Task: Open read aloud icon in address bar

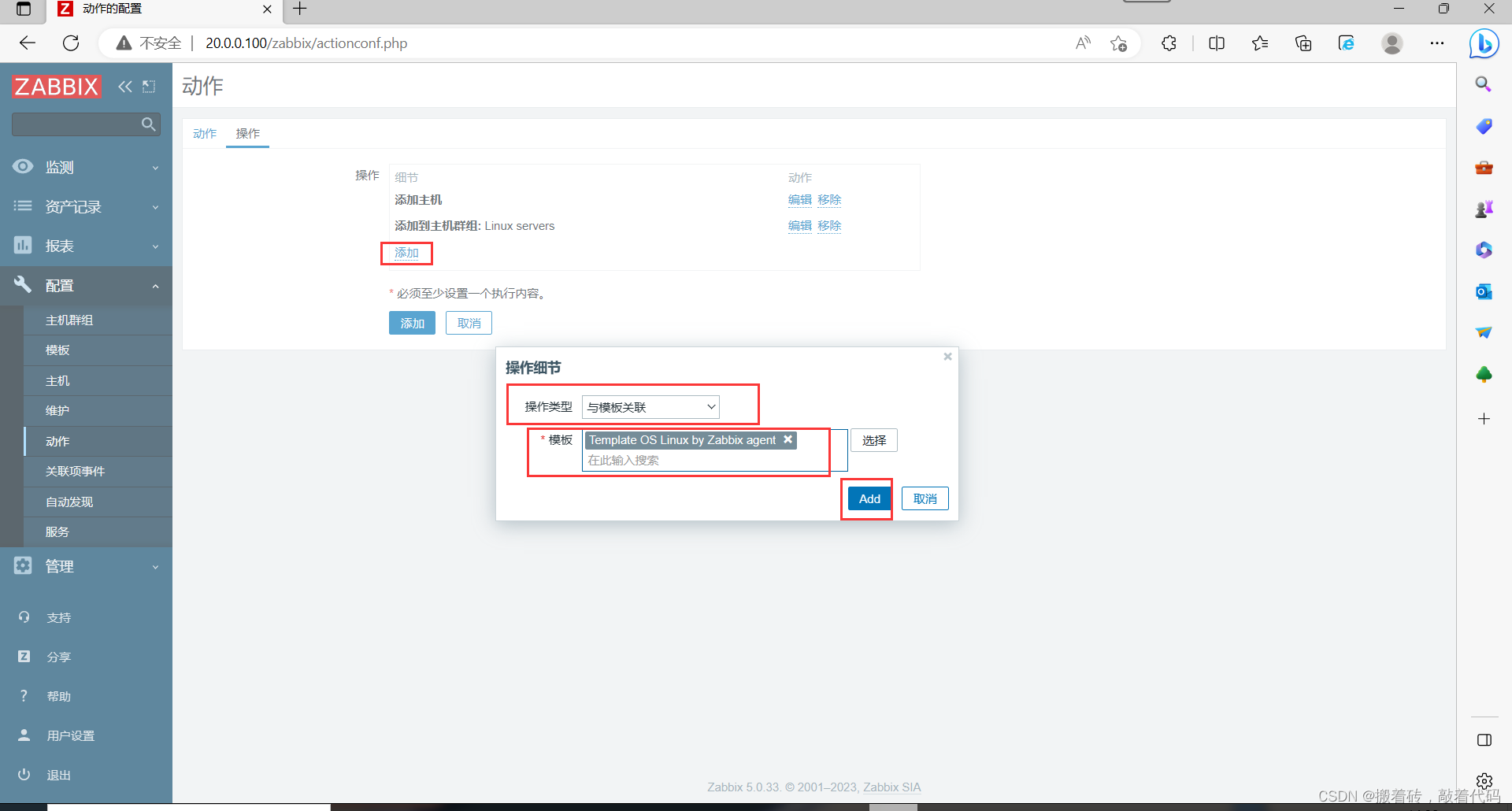Action: 1084,43
